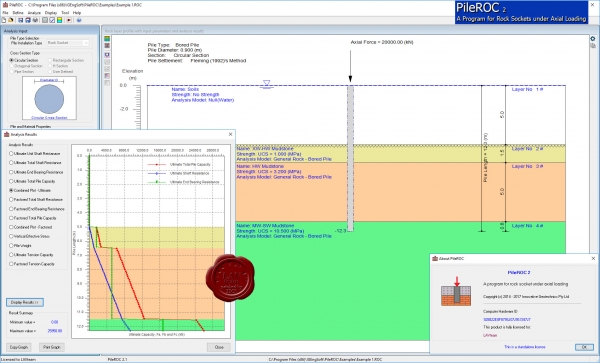Screen dimensions: 600x363
Task: Click the fifth greyed icon in profile side strip
Action: [107, 69]
